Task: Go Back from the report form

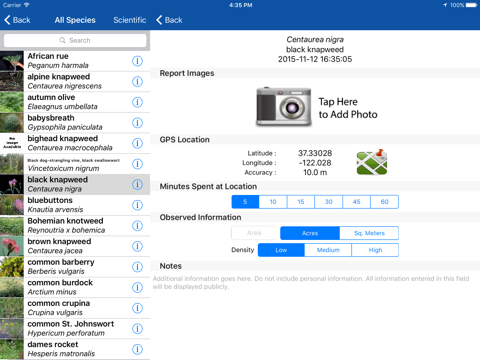Action: (169, 20)
